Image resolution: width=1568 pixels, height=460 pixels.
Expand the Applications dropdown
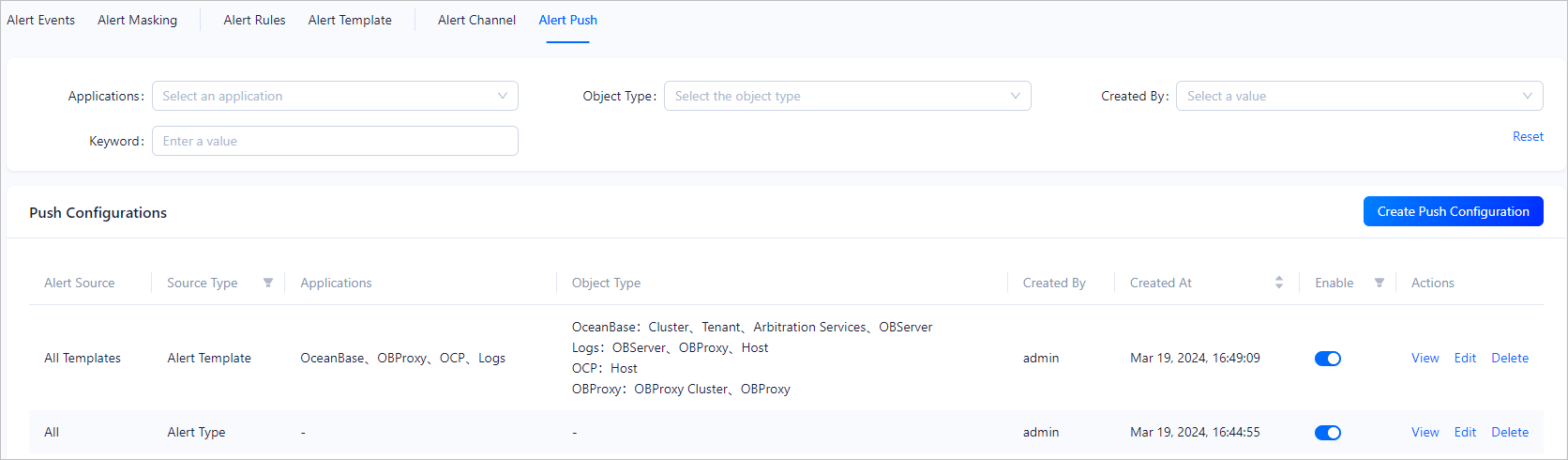click(335, 96)
